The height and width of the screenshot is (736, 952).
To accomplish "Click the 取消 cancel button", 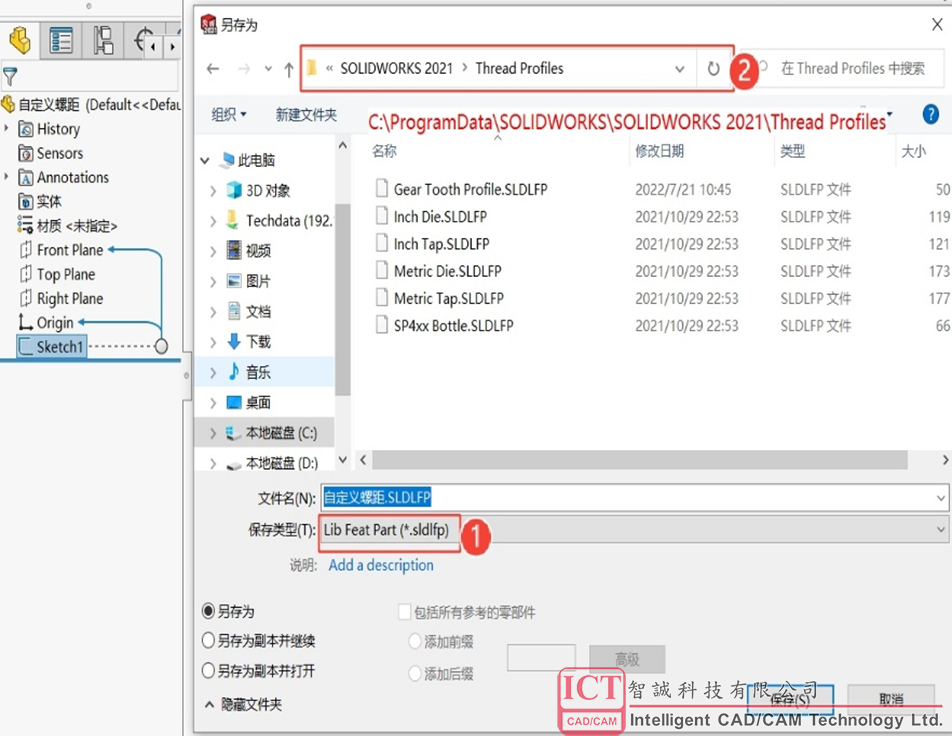I will pyautogui.click(x=891, y=700).
